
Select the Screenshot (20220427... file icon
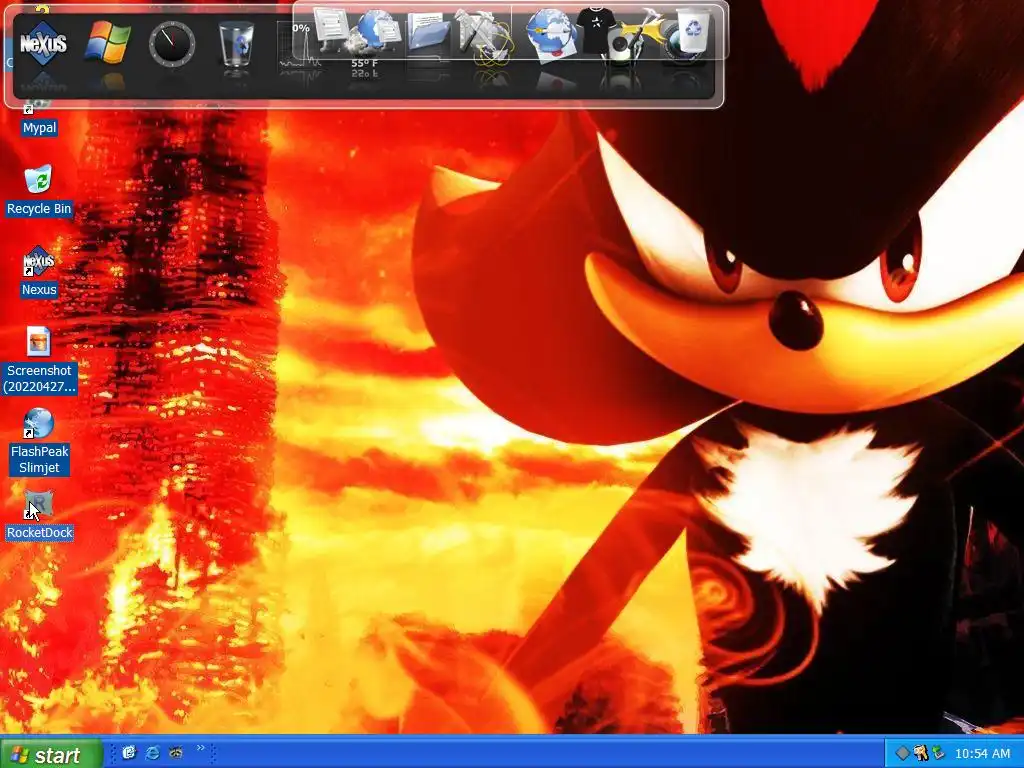pyautogui.click(x=39, y=360)
